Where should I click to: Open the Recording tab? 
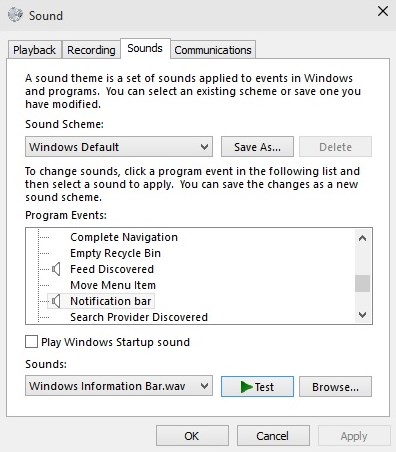[x=91, y=50]
